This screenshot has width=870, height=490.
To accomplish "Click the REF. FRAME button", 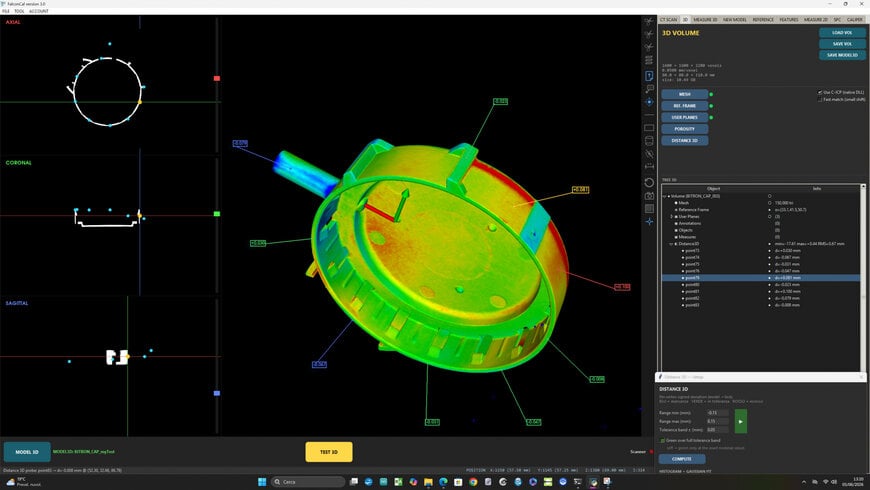I will tap(685, 105).
